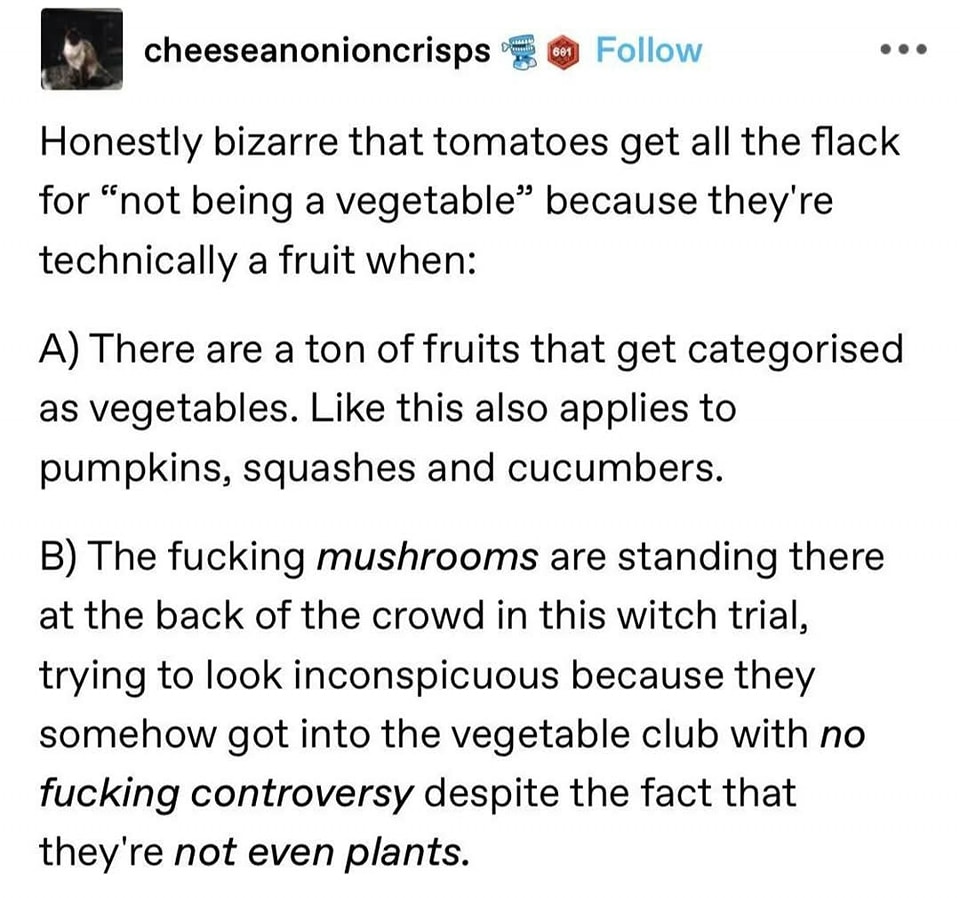Image resolution: width=960 pixels, height=898 pixels.
Task: Open the cat avatar thumbnail
Action: pos(81,49)
